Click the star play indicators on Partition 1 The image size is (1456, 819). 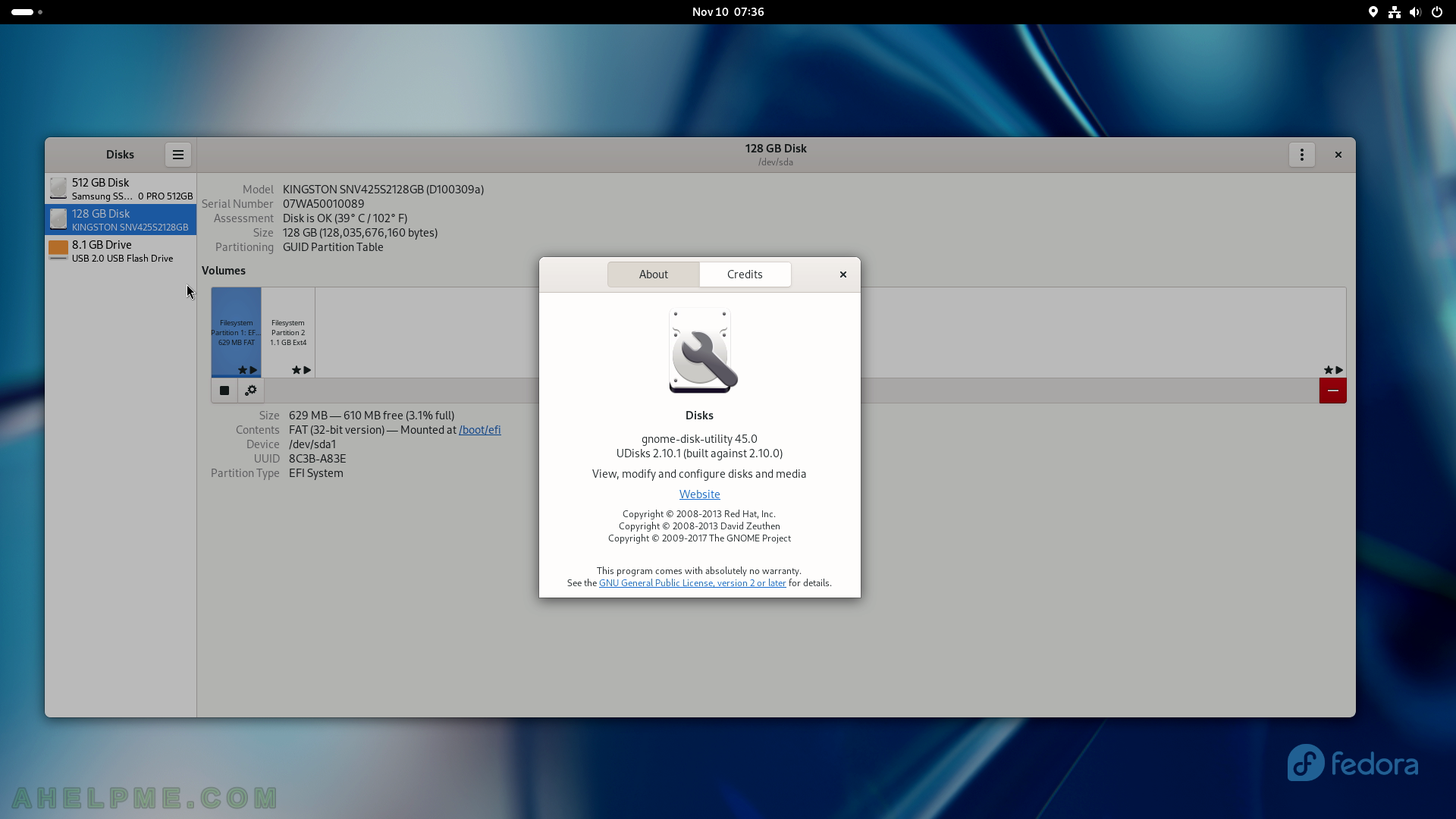point(248,370)
